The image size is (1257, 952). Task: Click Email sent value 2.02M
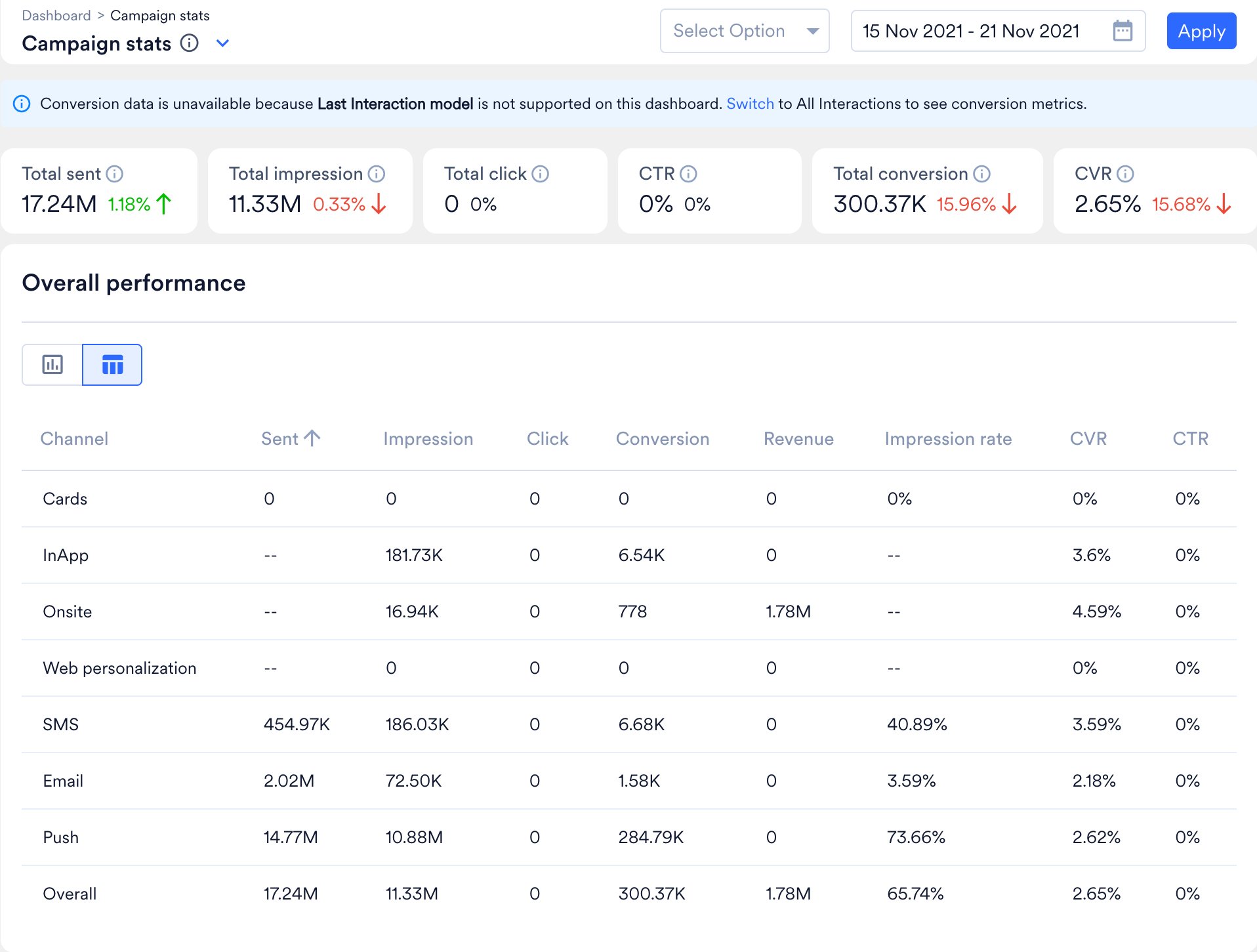coord(289,781)
